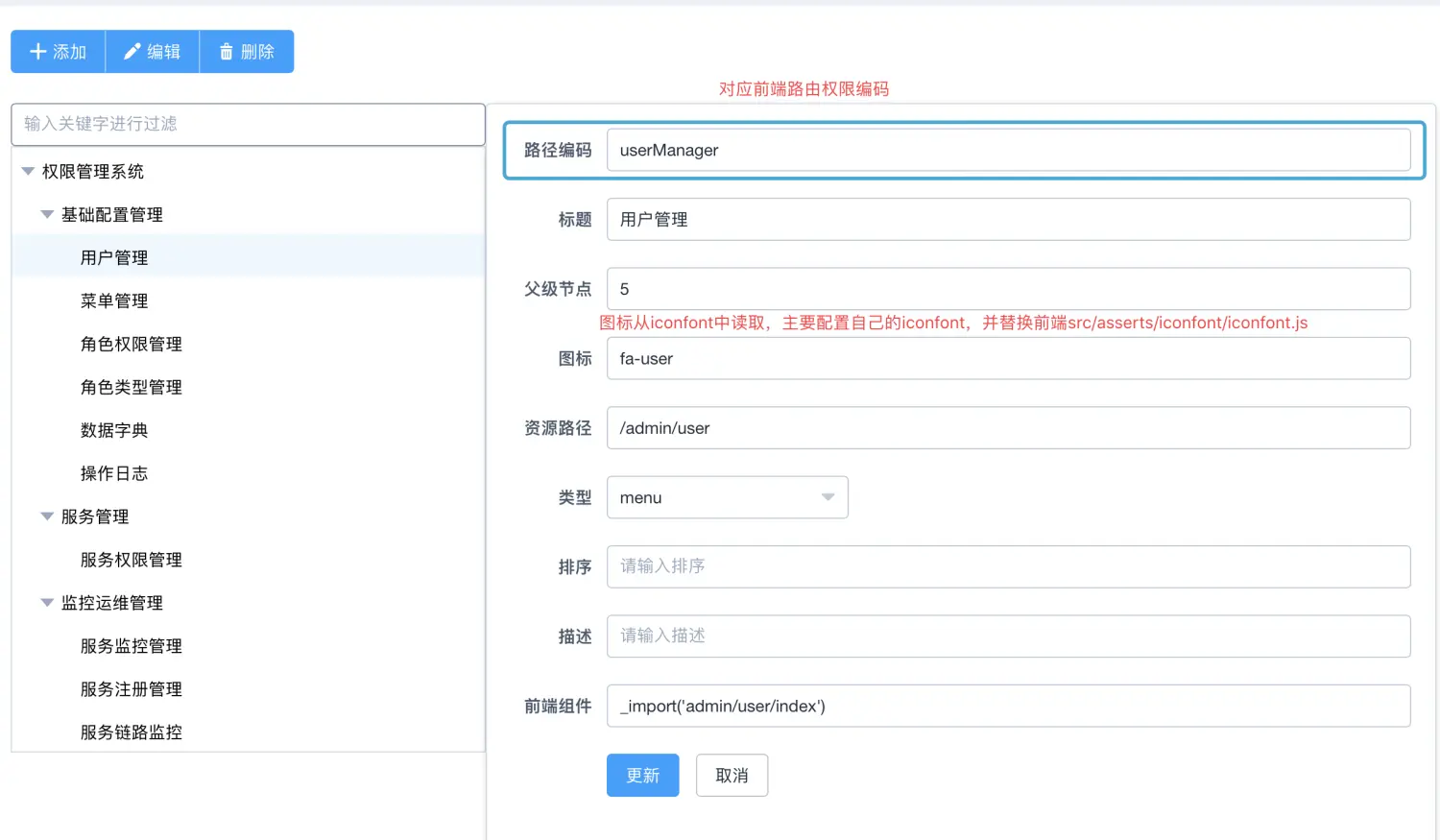The height and width of the screenshot is (840, 1440).
Task: Click the blue 更新 button
Action: (x=643, y=776)
